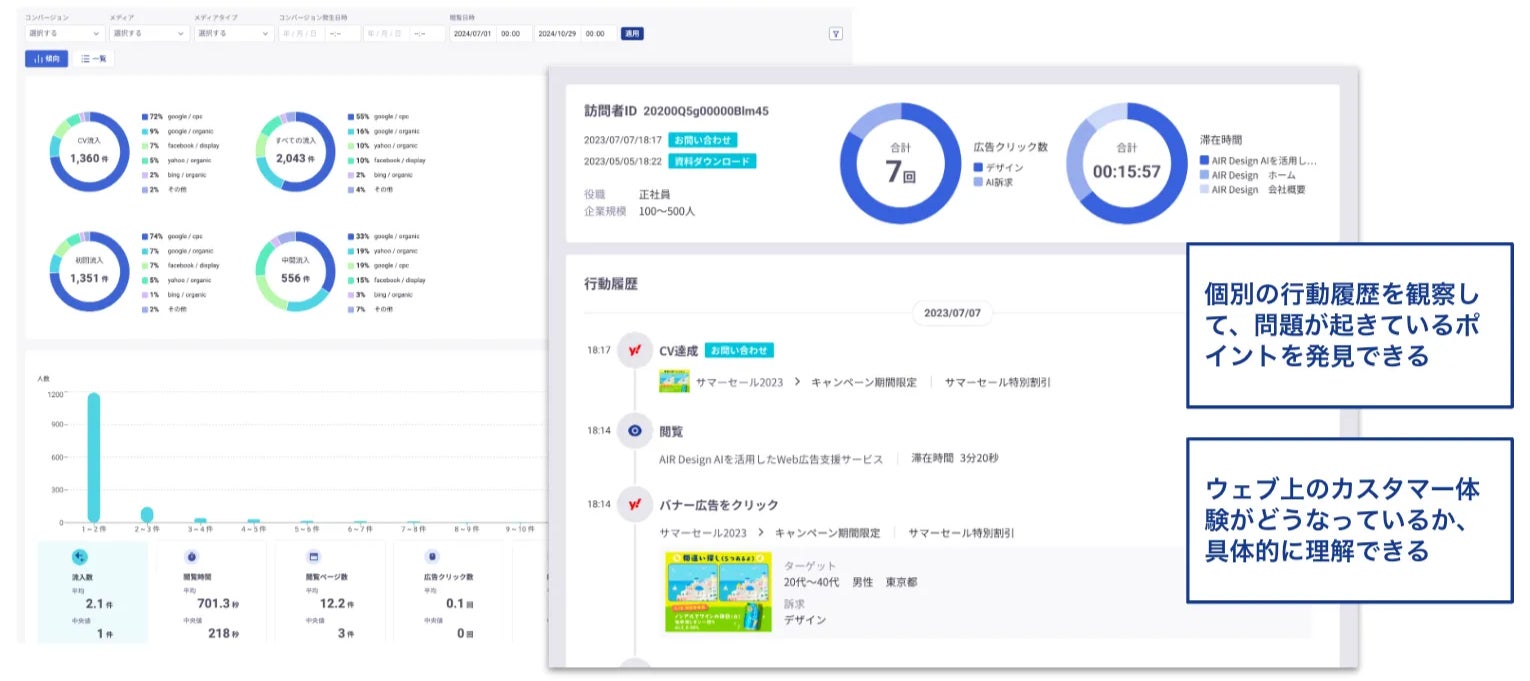Click the デザイン legend swatch under 広告クリック数
This screenshot has width=1530, height=681.
(x=978, y=168)
